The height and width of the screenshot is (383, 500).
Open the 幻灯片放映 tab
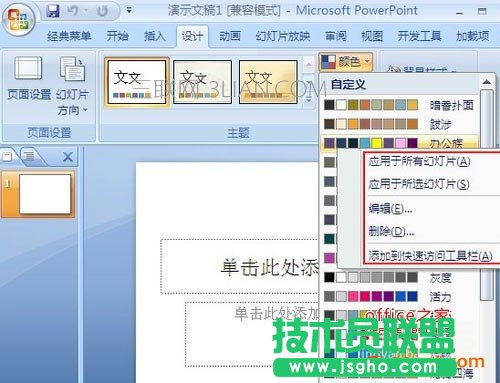click(283, 36)
